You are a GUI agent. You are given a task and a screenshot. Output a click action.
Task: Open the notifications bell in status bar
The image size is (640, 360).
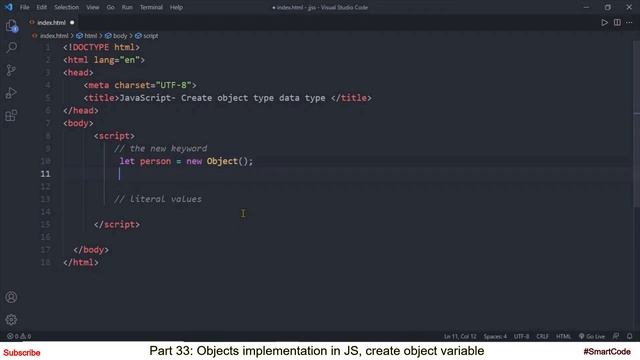pos(629,336)
